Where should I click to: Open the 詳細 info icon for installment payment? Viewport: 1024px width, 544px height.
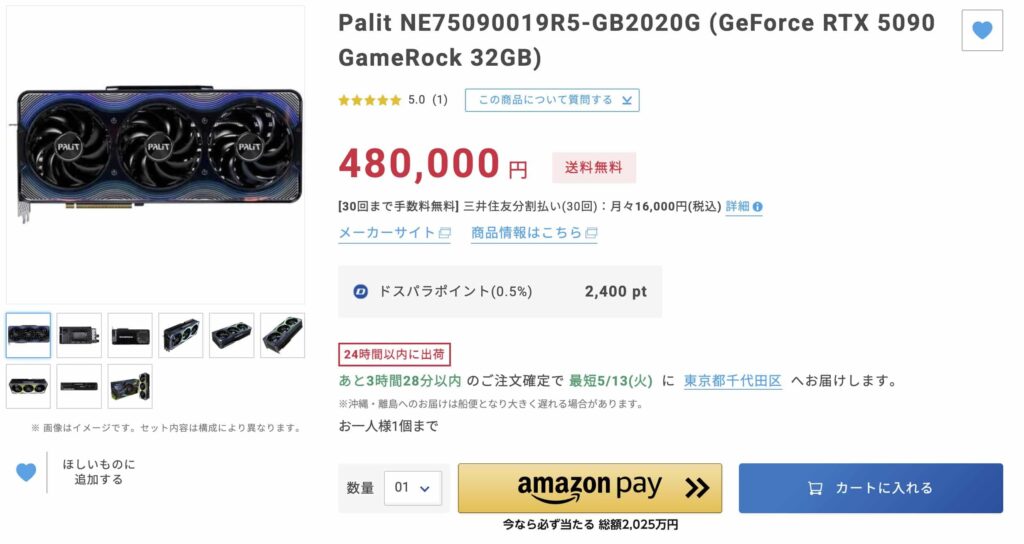click(758, 206)
